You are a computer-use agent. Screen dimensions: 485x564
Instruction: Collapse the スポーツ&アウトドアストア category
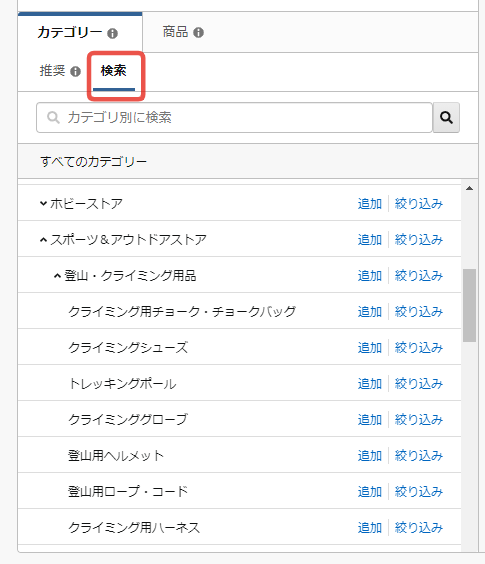coord(43,240)
